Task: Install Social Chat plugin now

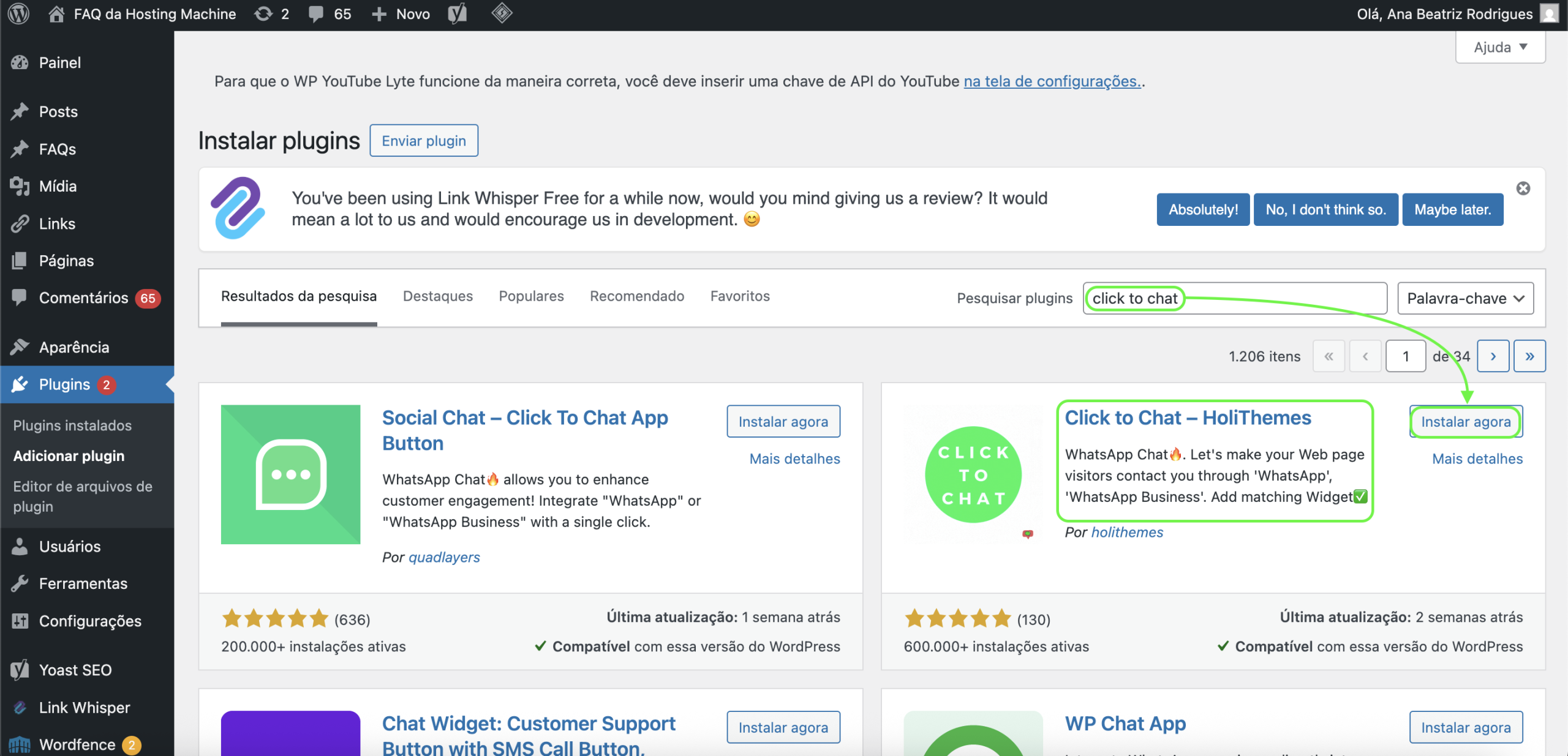Action: pyautogui.click(x=783, y=422)
